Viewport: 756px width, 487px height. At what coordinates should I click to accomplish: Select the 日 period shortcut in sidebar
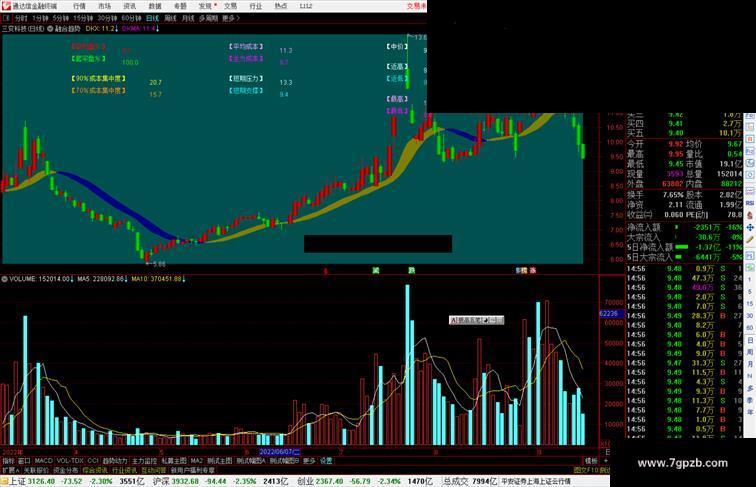(x=750, y=340)
